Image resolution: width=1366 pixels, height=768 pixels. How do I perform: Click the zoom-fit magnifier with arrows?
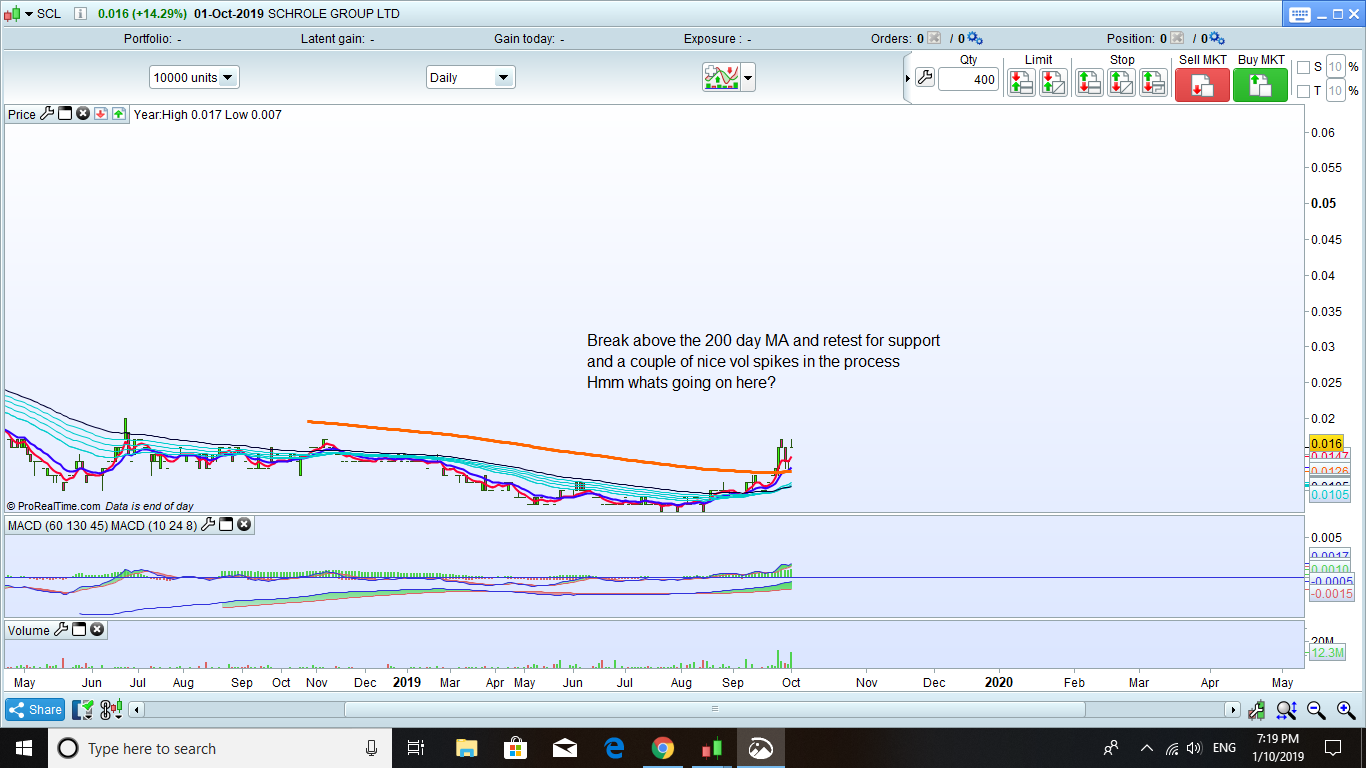1286,710
